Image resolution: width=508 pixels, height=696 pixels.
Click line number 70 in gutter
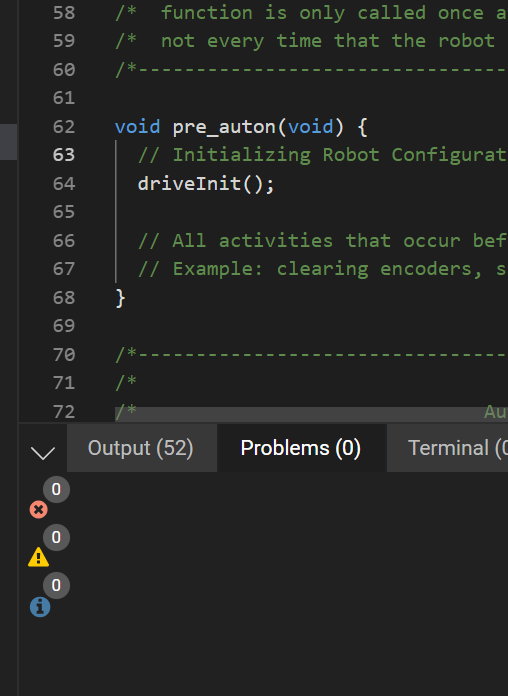coord(64,355)
